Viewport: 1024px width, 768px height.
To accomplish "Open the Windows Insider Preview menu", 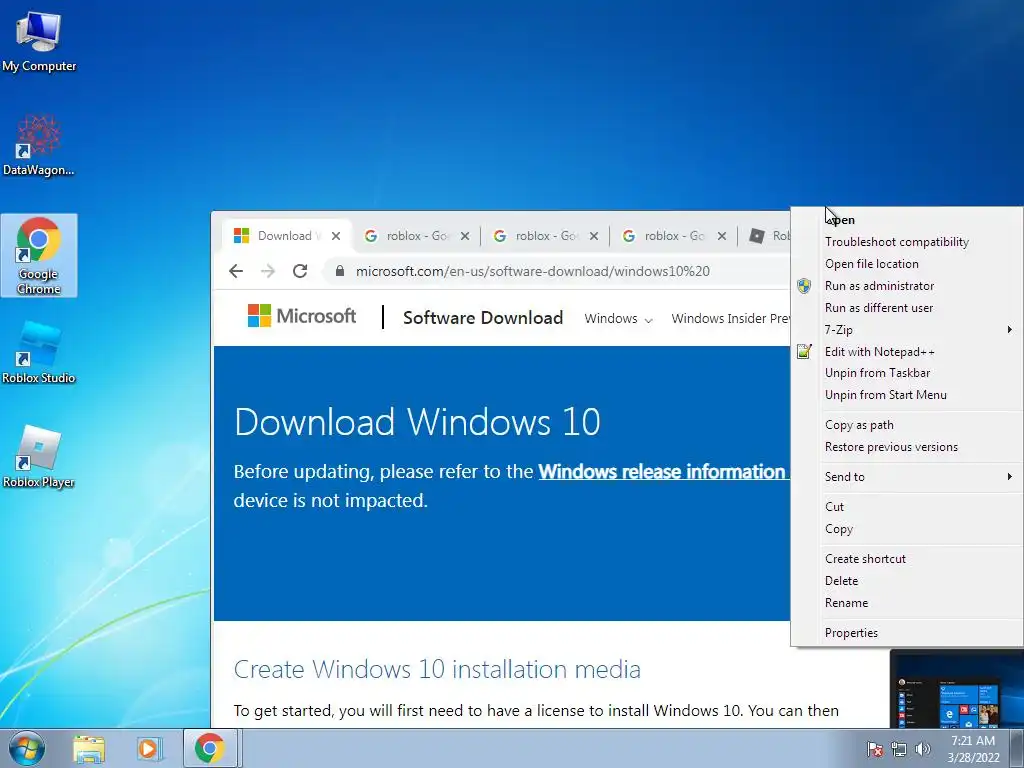I will point(730,319).
